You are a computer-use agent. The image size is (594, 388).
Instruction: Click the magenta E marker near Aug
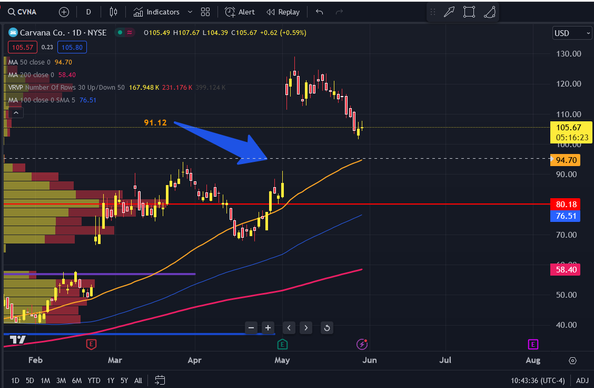(x=533, y=344)
